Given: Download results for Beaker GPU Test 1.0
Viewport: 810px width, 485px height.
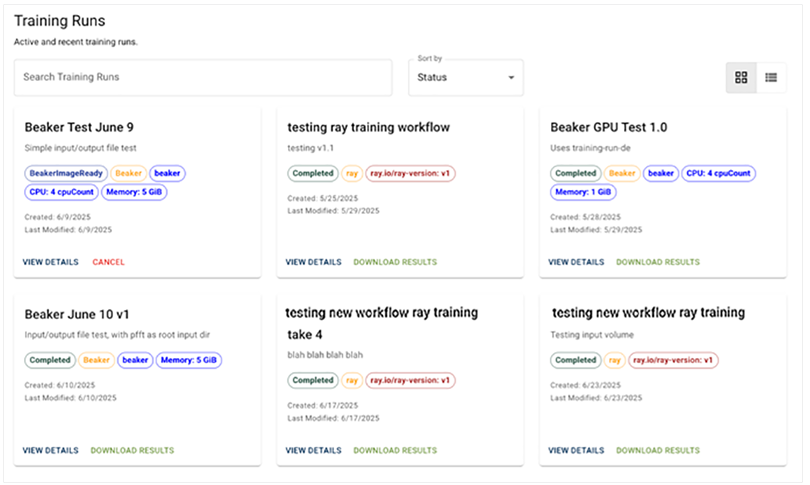Looking at the screenshot, I should [657, 262].
